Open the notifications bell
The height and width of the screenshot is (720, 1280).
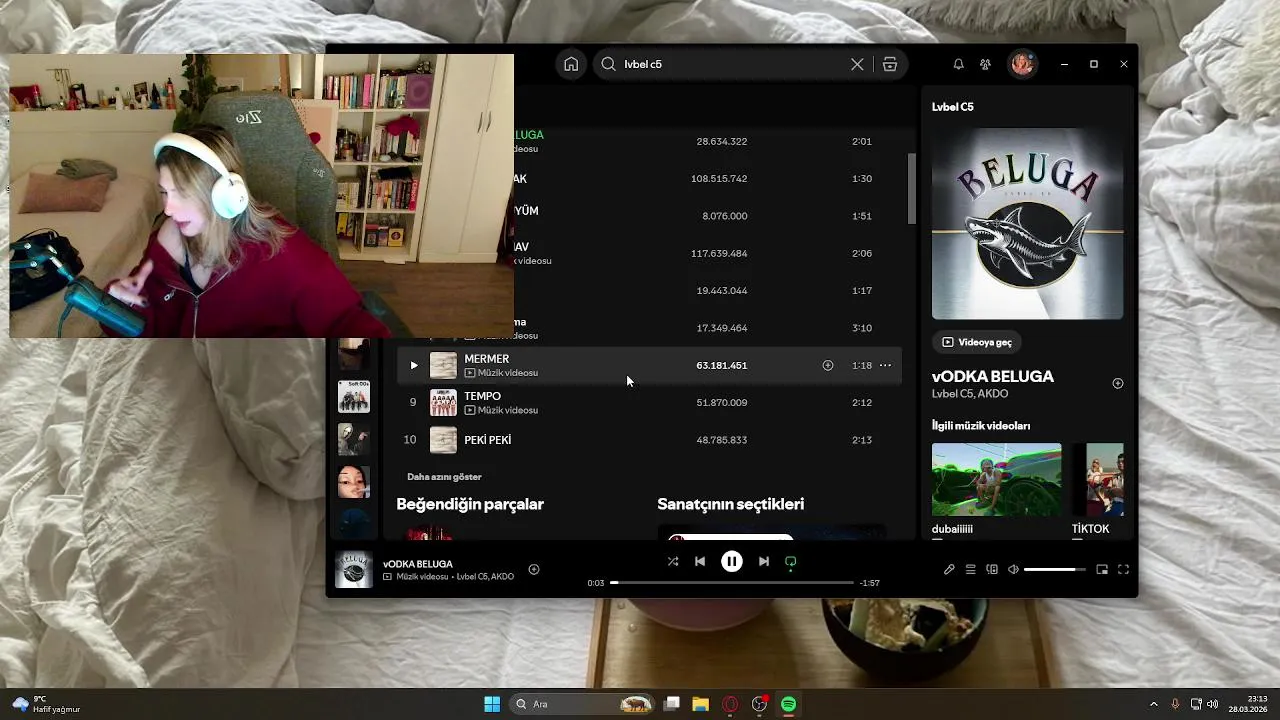[958, 64]
